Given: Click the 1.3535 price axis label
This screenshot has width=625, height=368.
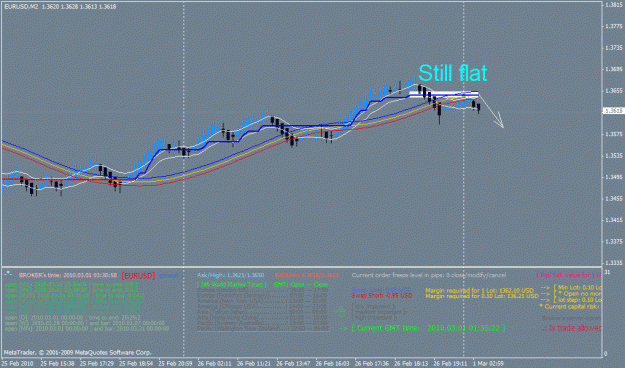Looking at the screenshot, I should click(614, 155).
